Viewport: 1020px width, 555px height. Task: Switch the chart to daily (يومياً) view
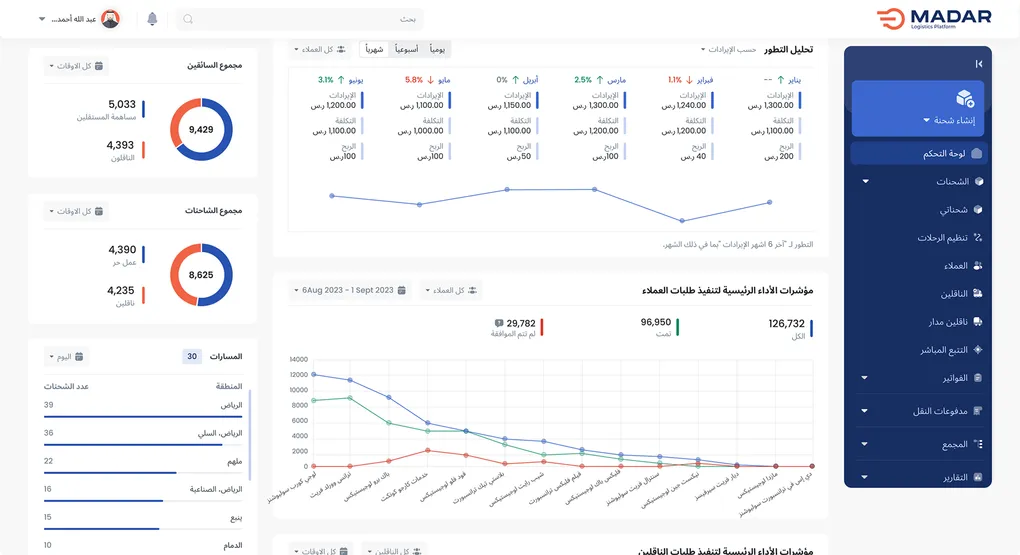(x=438, y=49)
